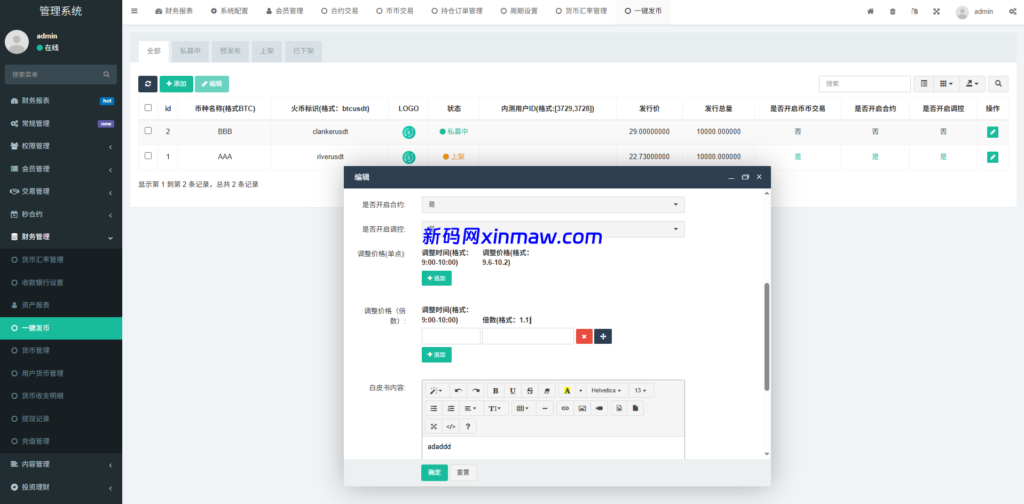The height and width of the screenshot is (504, 1024).
Task: Switch to the 预发布 filter tab
Action: pos(230,51)
